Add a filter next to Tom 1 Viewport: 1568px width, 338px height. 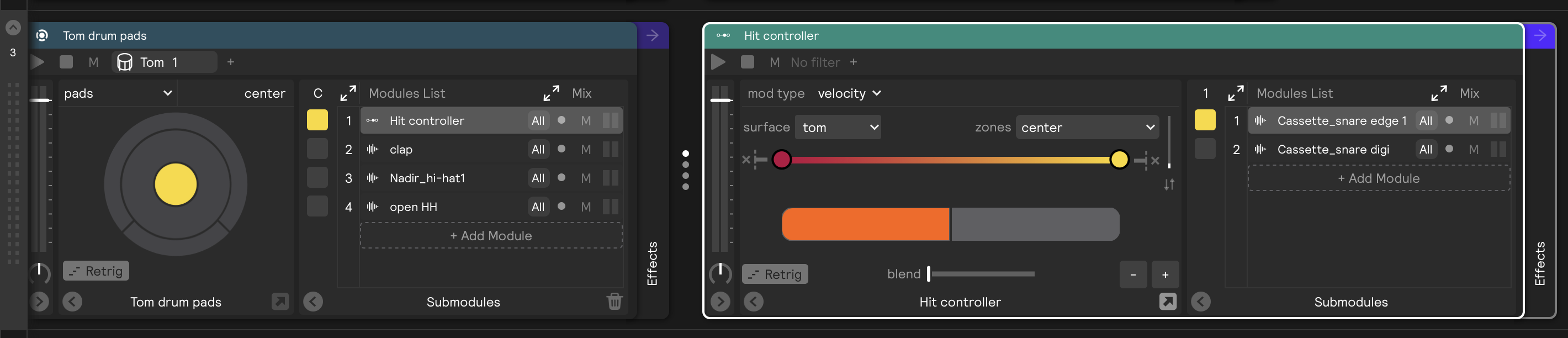click(231, 62)
